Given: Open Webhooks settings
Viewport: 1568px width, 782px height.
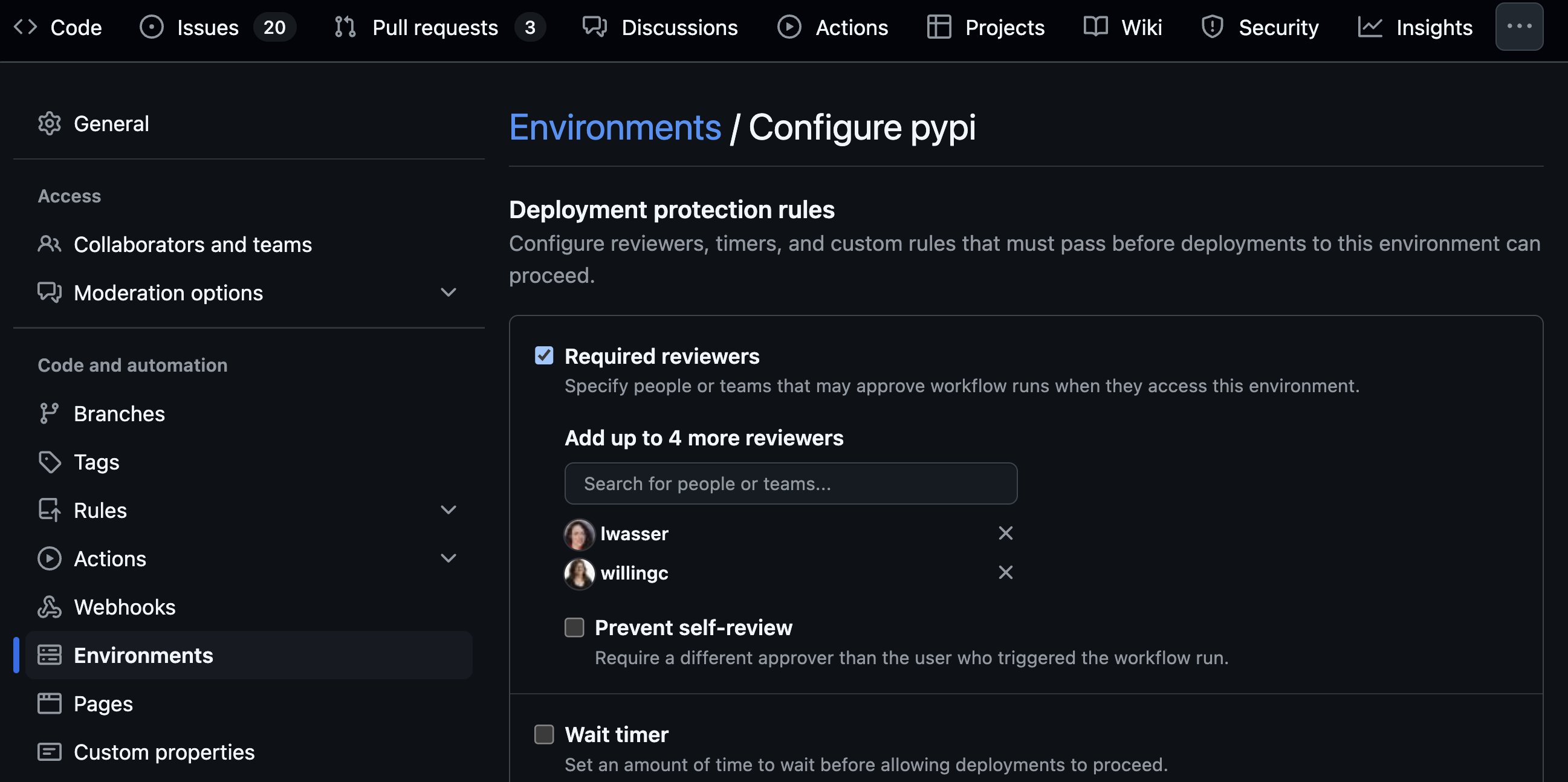Looking at the screenshot, I should (249, 607).
